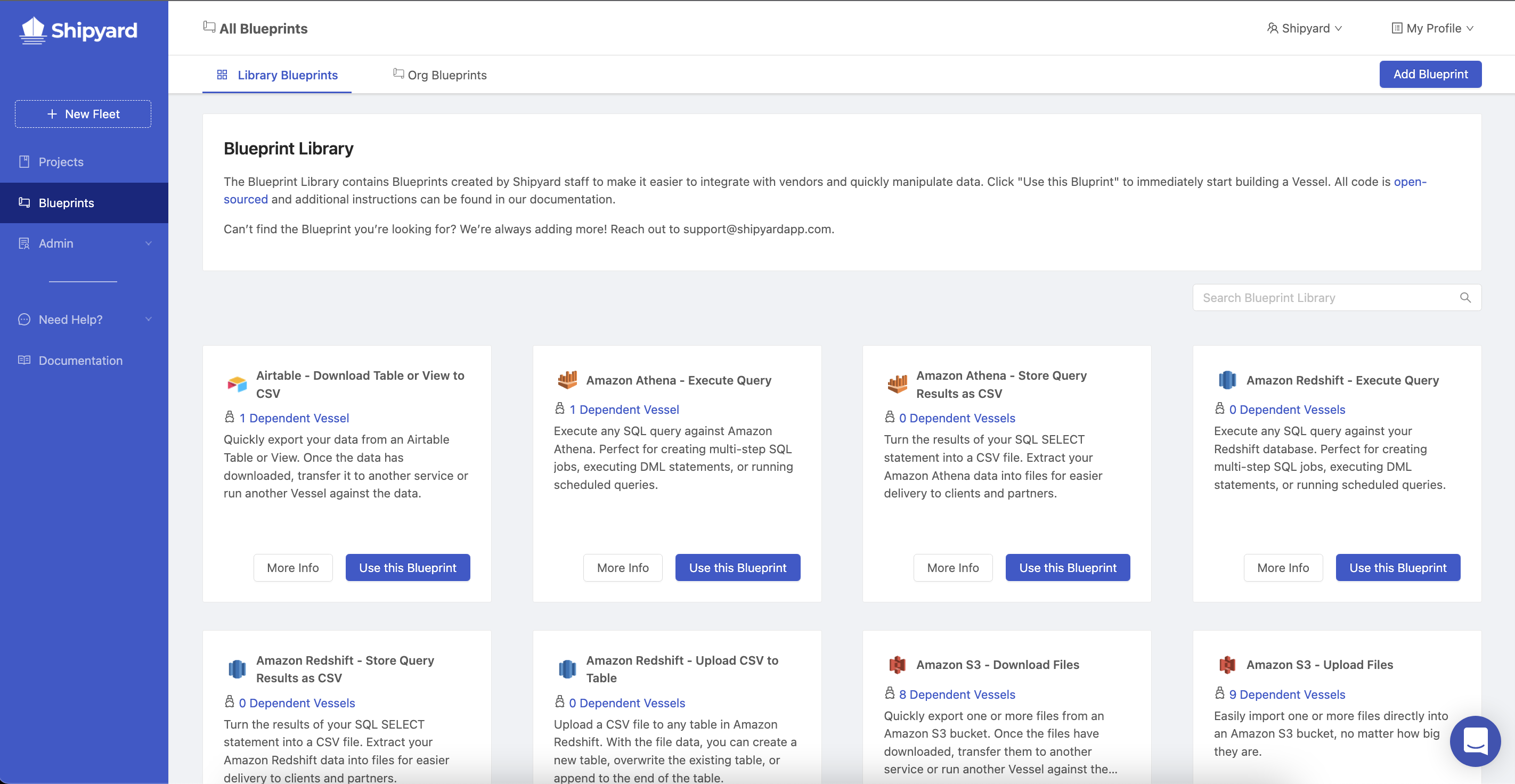Image resolution: width=1515 pixels, height=784 pixels.
Task: Click the Blueprints sidebar icon
Action: (24, 202)
